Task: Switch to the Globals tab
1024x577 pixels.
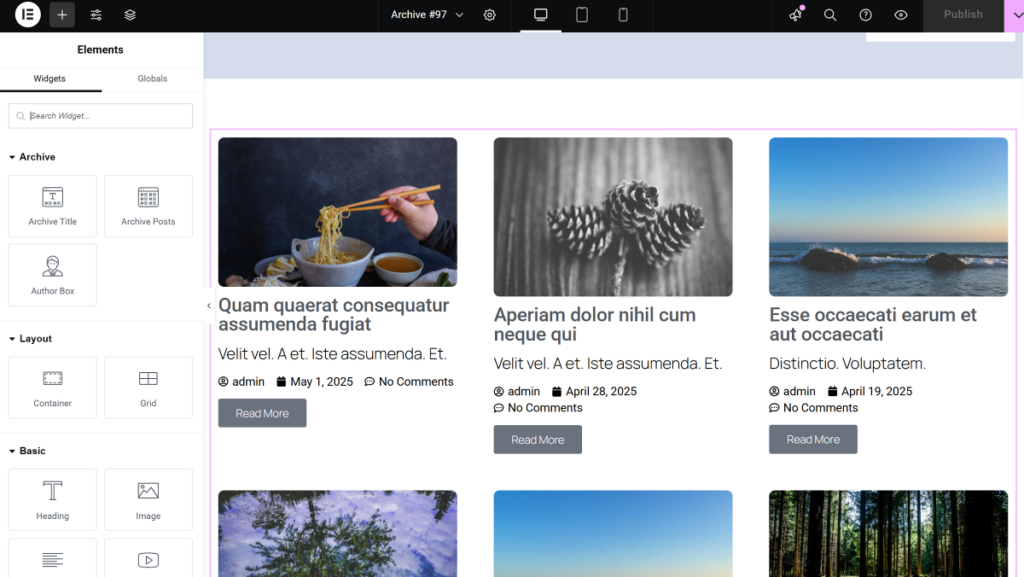Action: (x=152, y=78)
